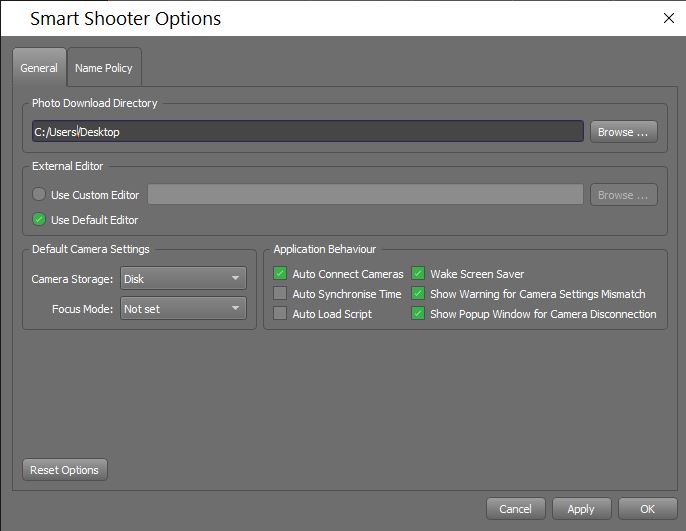Click the Application Behaviour group title
The height and width of the screenshot is (531, 686).
(325, 249)
